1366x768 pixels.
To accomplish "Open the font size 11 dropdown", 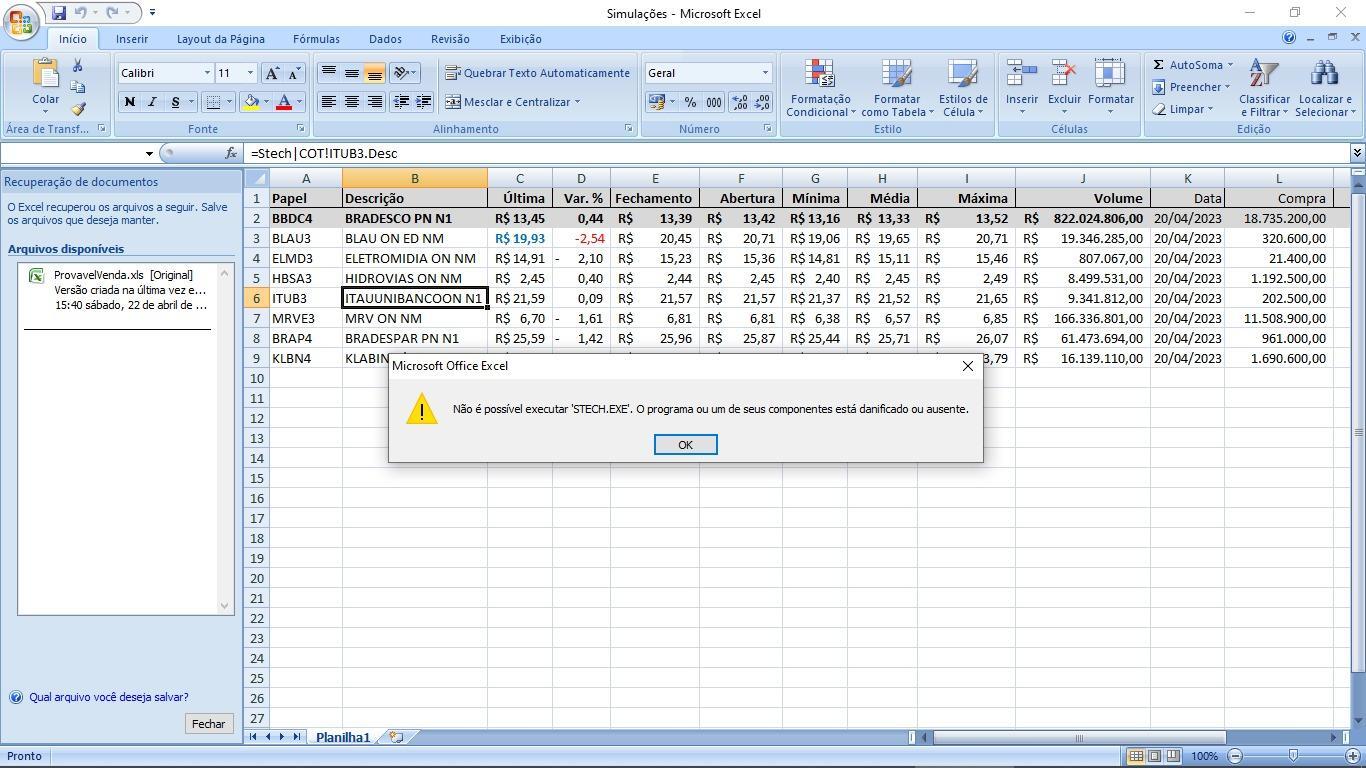I will pyautogui.click(x=250, y=73).
